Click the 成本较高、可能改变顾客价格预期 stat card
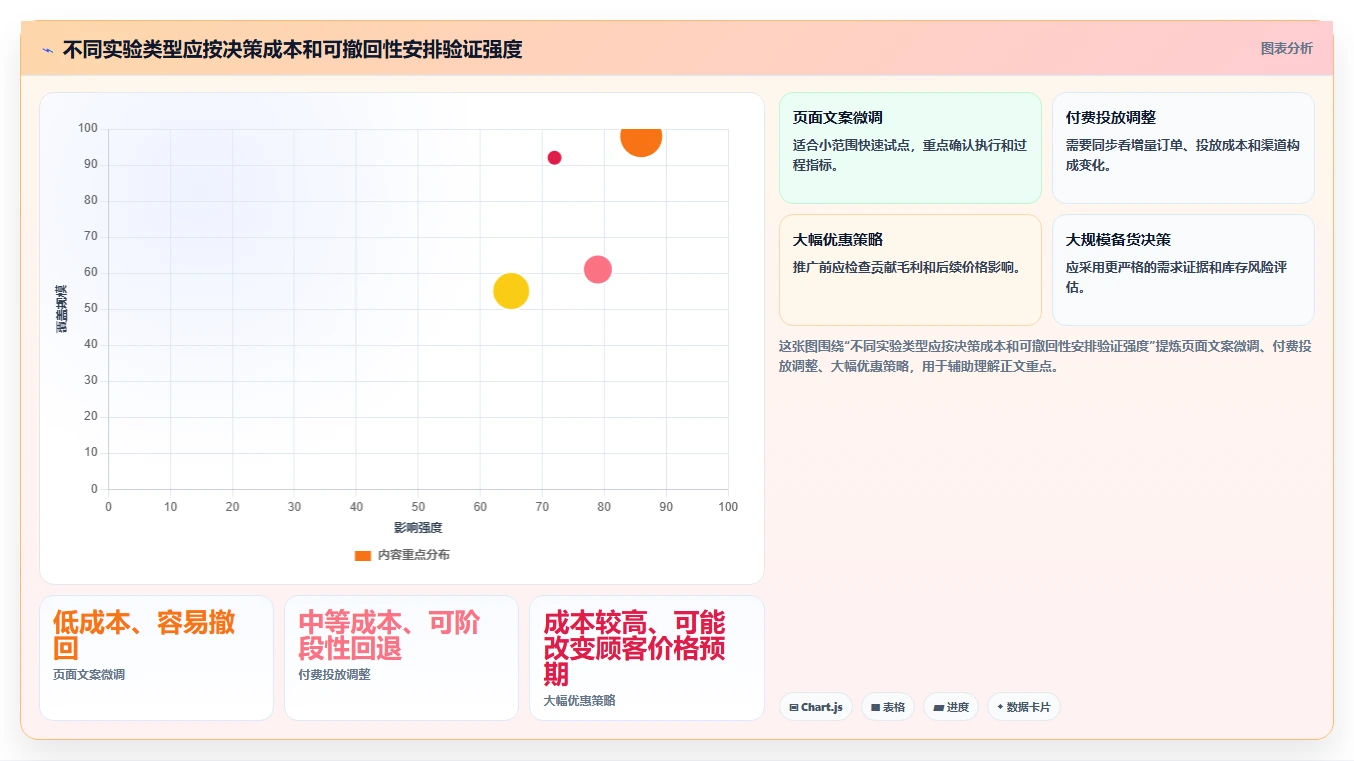 (x=647, y=658)
